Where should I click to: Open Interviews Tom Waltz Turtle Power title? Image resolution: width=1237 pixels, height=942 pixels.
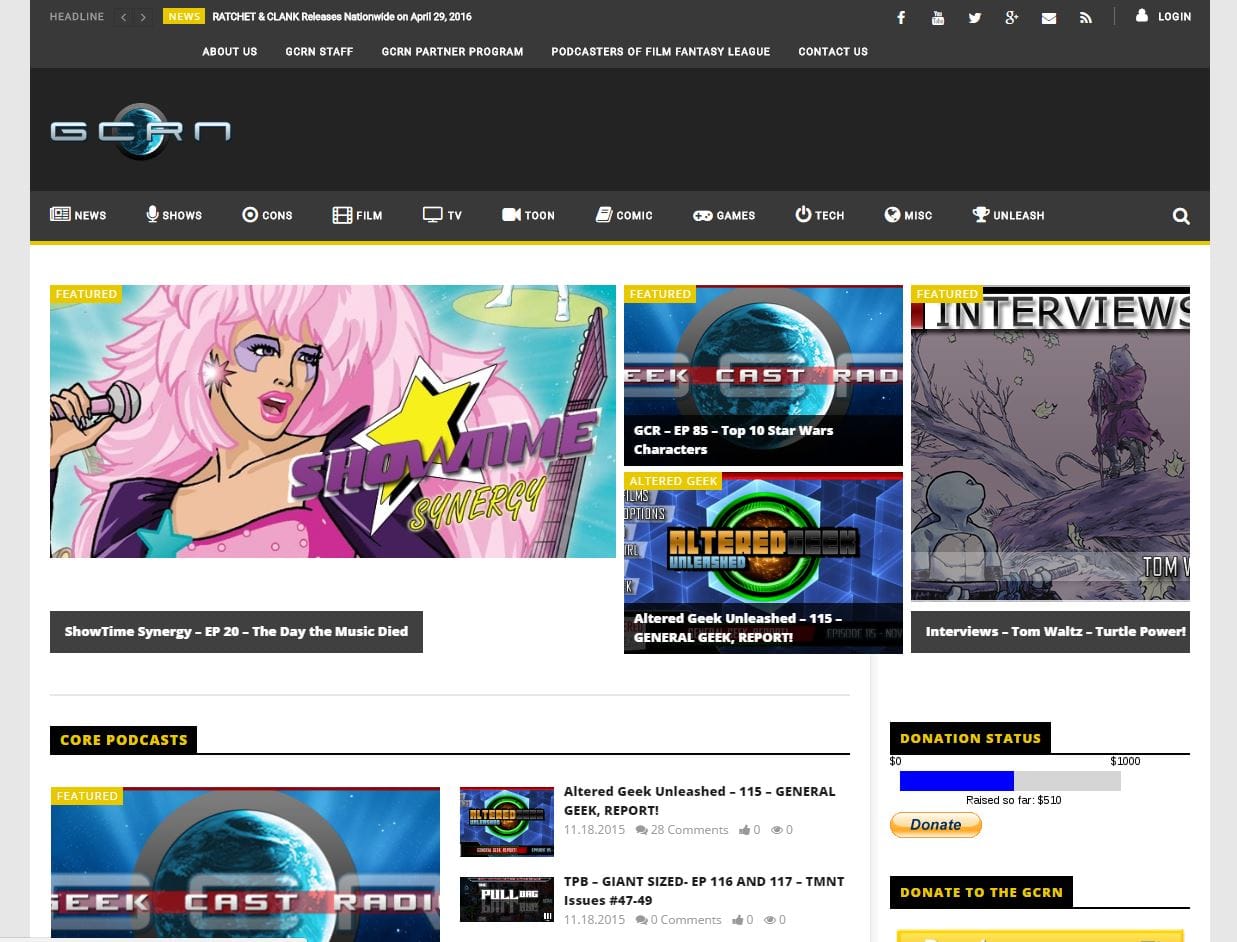[1055, 632]
